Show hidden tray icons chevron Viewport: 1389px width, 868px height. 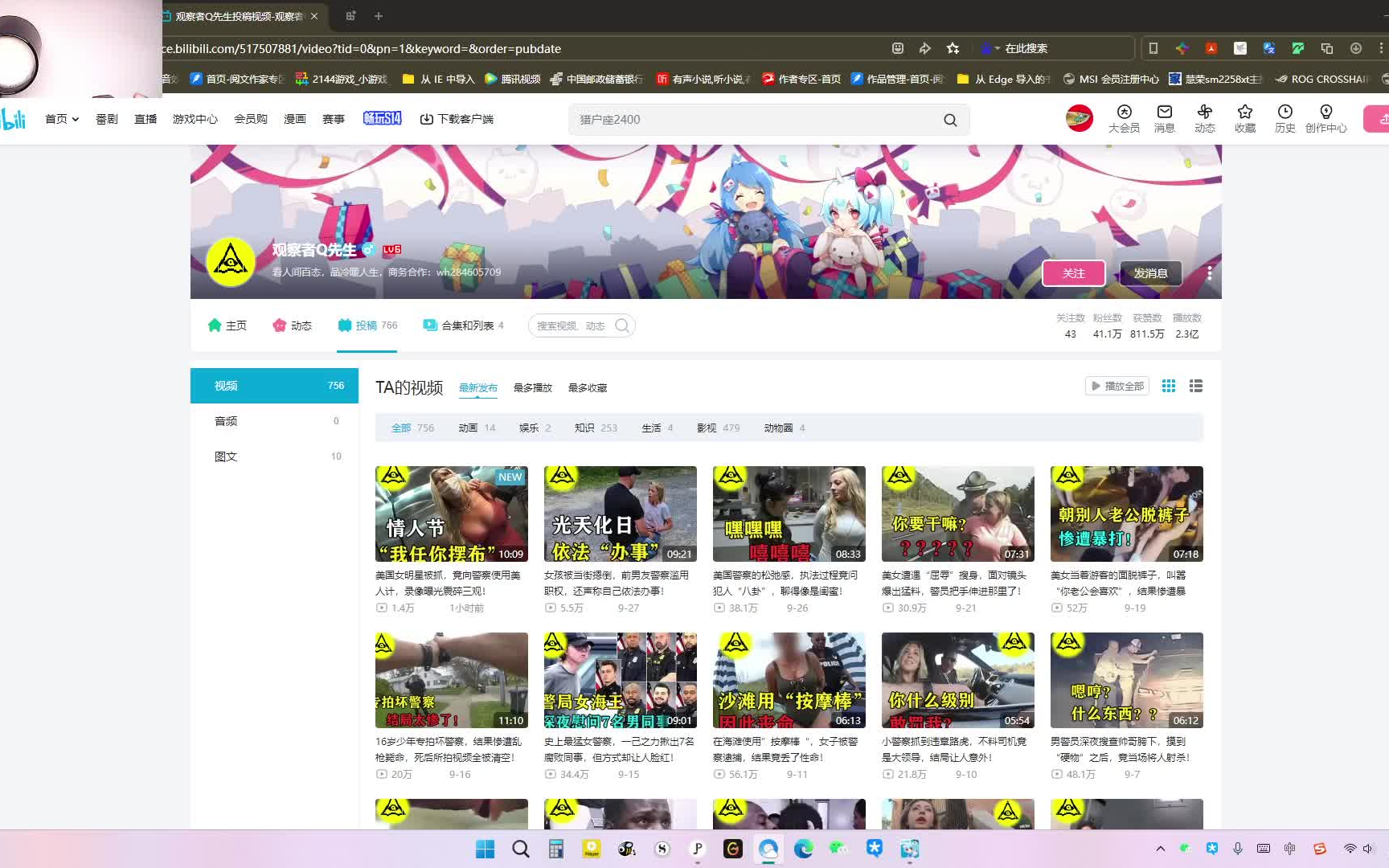click(x=1160, y=849)
